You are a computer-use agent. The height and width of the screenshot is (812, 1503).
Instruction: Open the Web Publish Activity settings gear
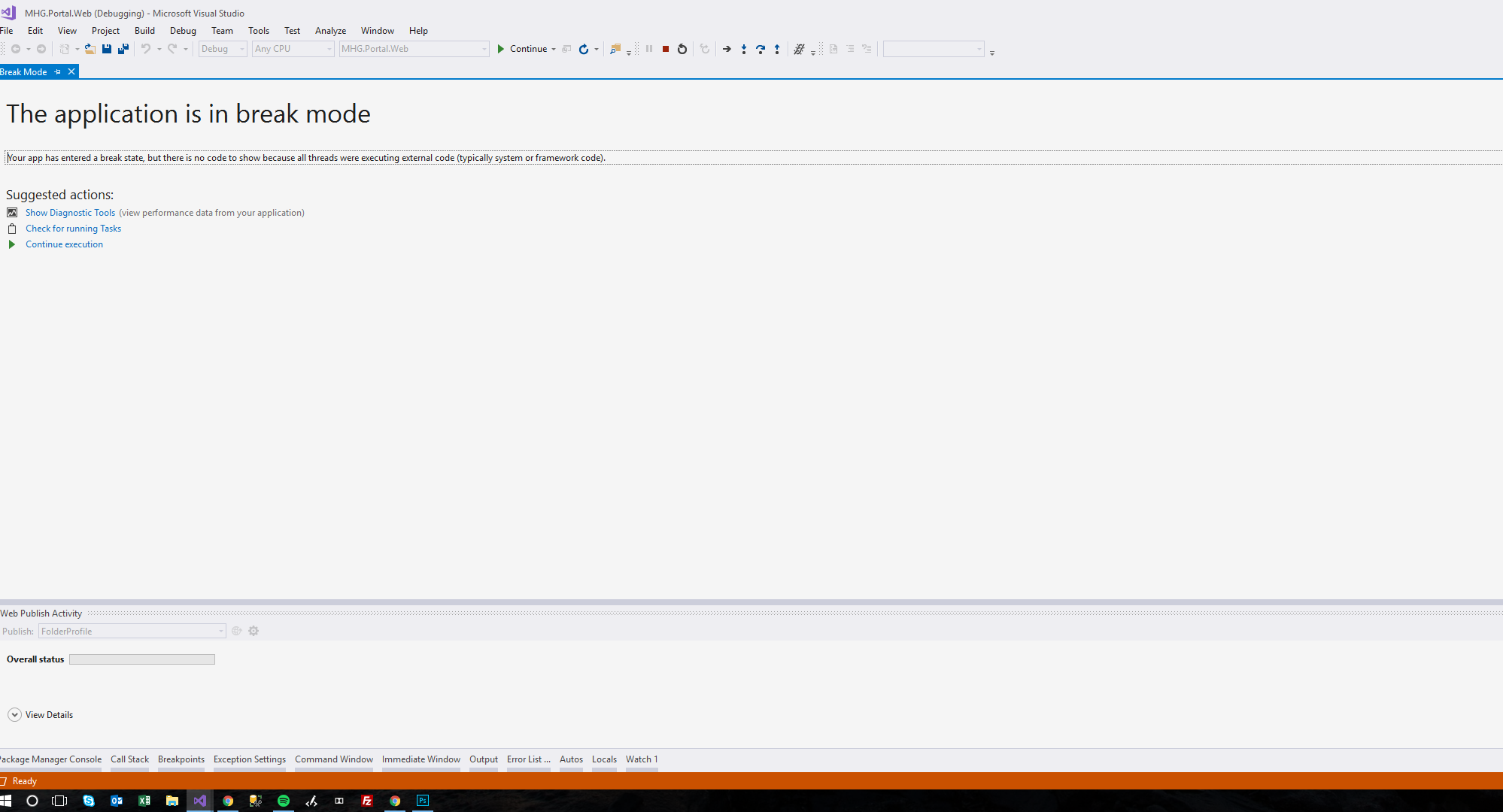[254, 631]
